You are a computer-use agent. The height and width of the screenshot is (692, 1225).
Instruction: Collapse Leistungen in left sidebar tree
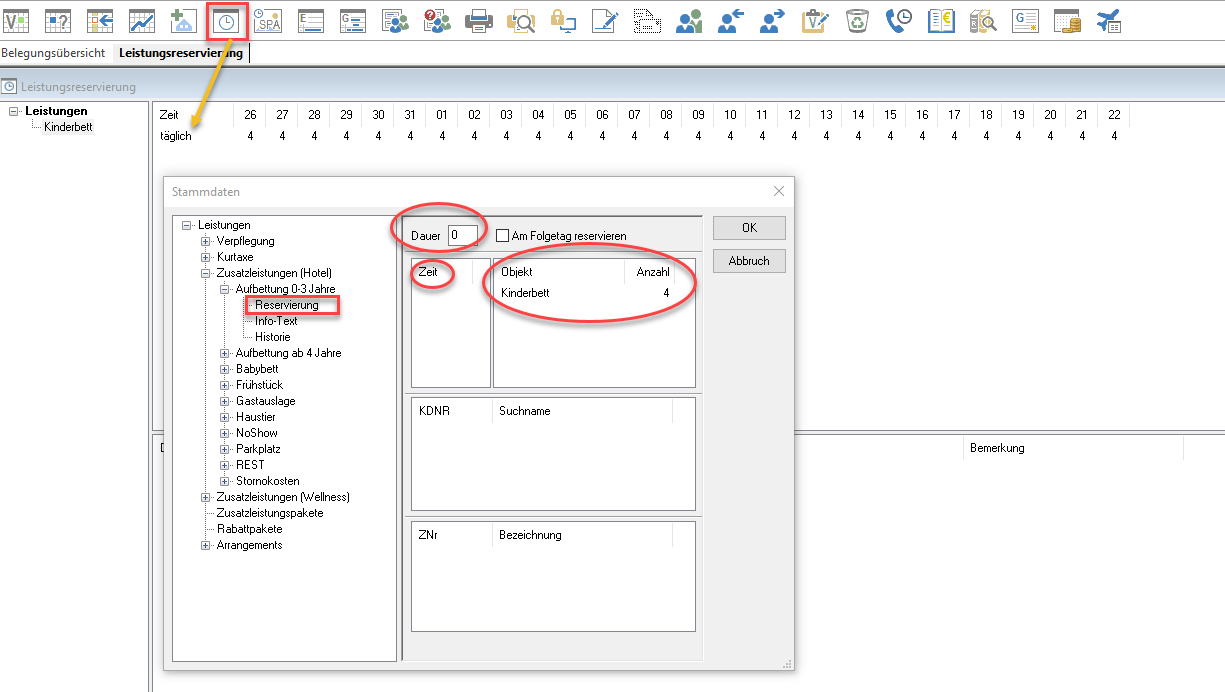tap(14, 111)
